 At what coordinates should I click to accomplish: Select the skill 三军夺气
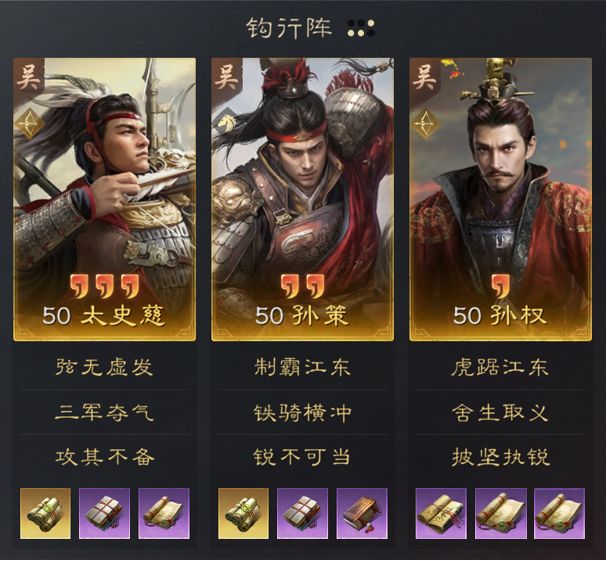coord(105,412)
